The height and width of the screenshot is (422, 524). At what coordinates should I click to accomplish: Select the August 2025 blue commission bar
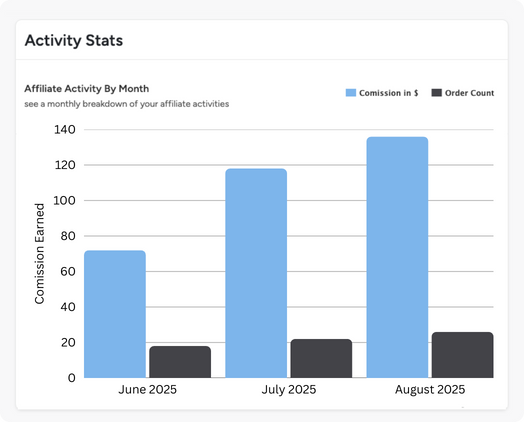[397, 257]
